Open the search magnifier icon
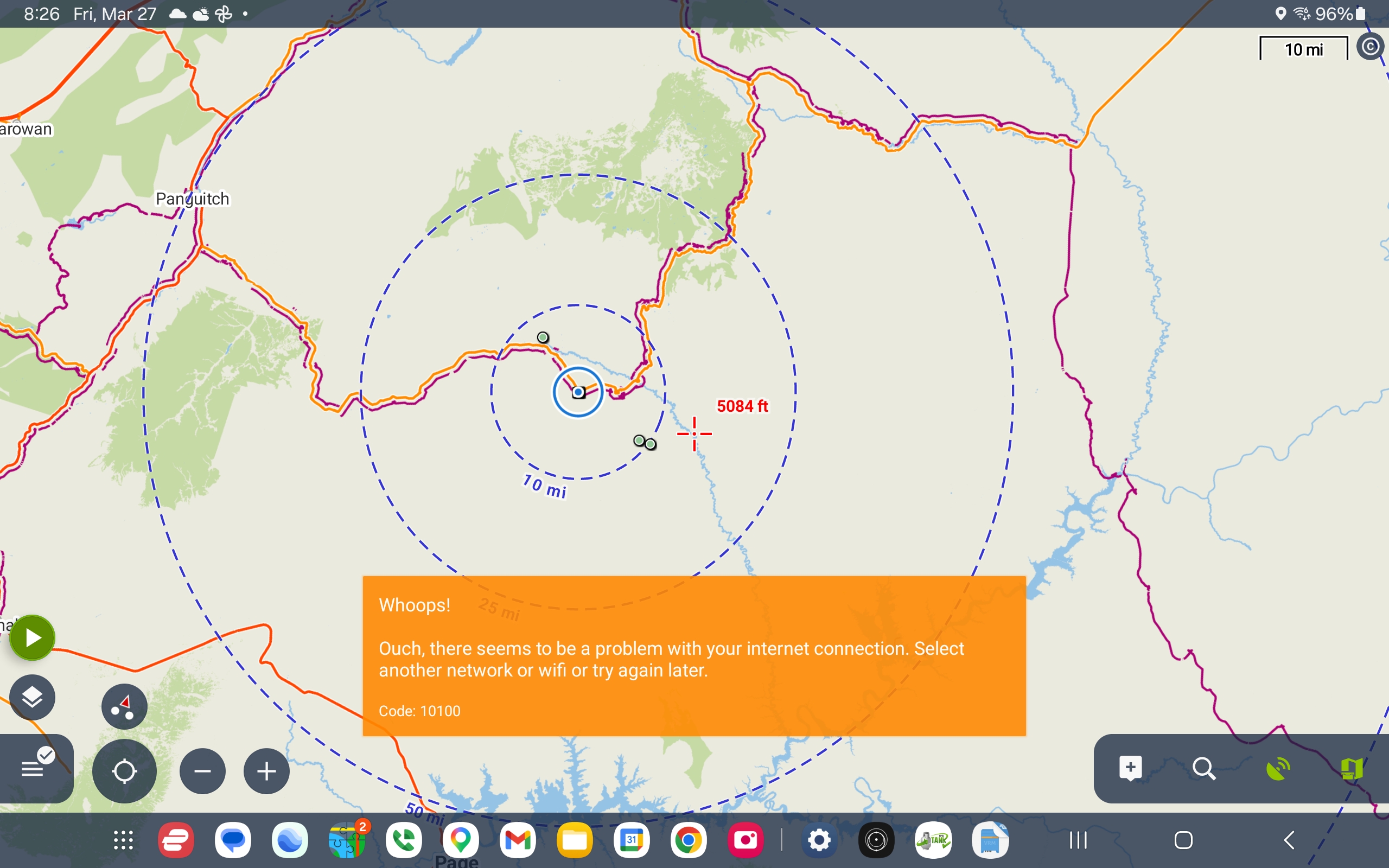 pos(1203,768)
